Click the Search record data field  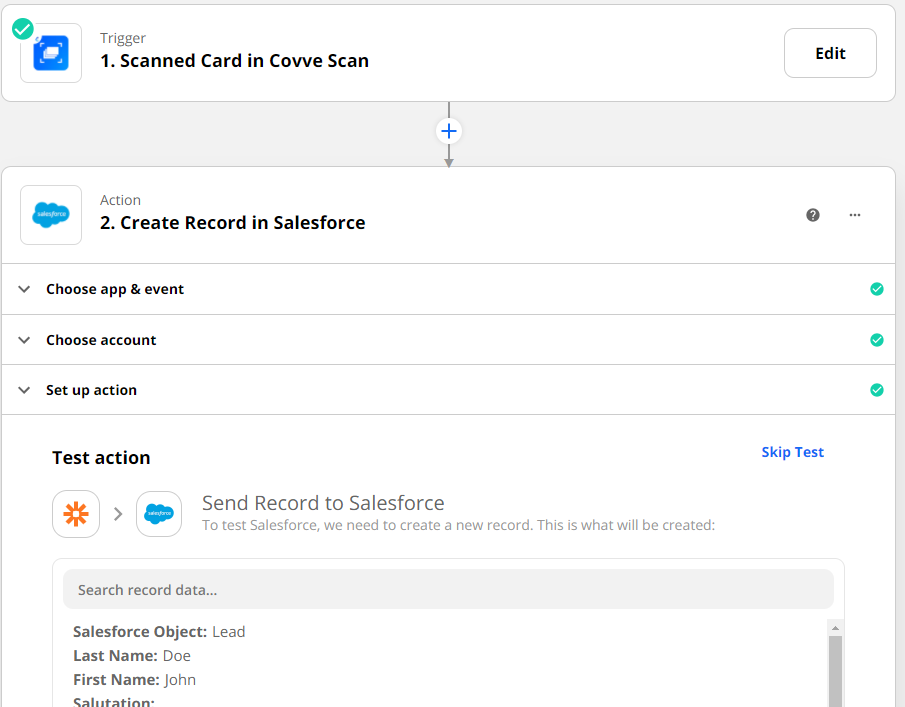[x=448, y=590]
